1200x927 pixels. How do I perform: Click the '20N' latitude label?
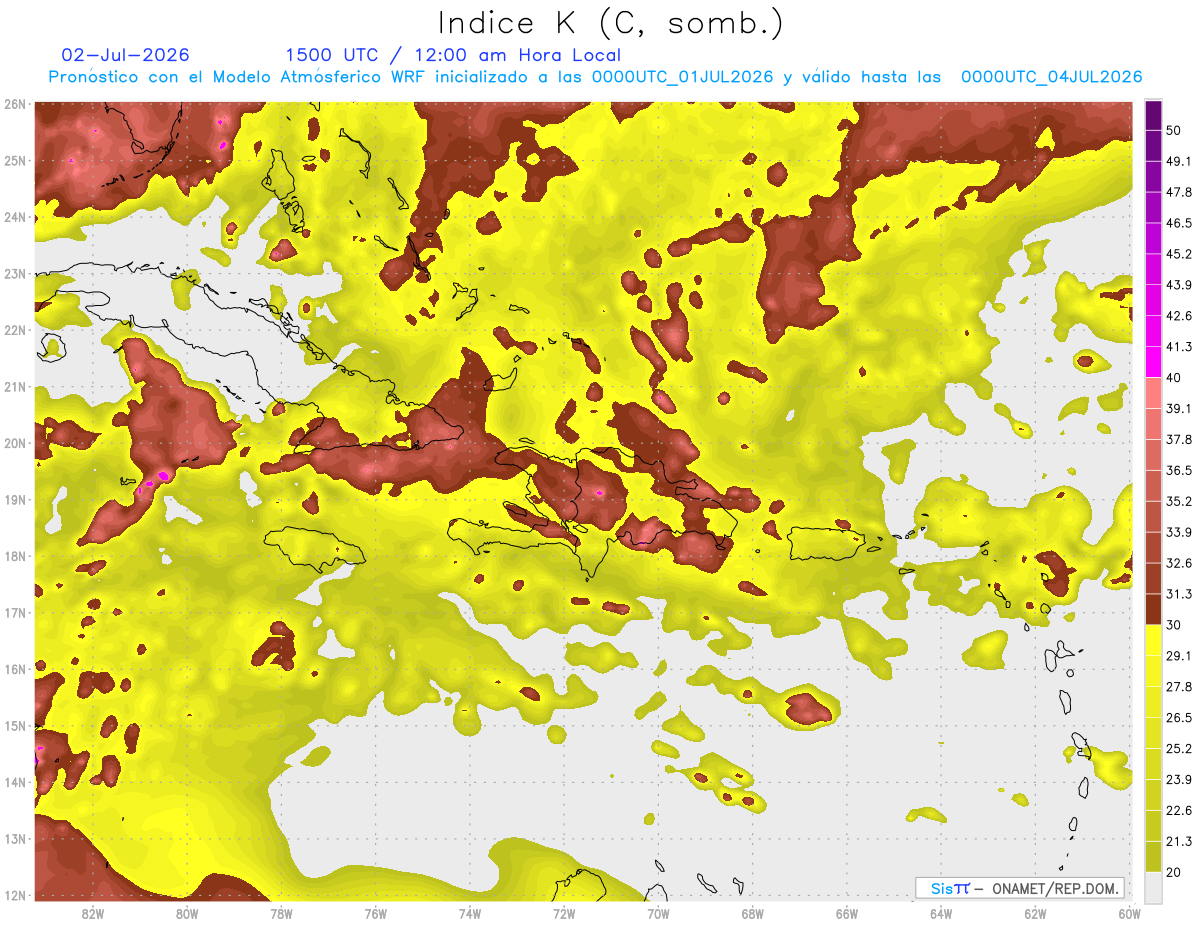coord(14,443)
